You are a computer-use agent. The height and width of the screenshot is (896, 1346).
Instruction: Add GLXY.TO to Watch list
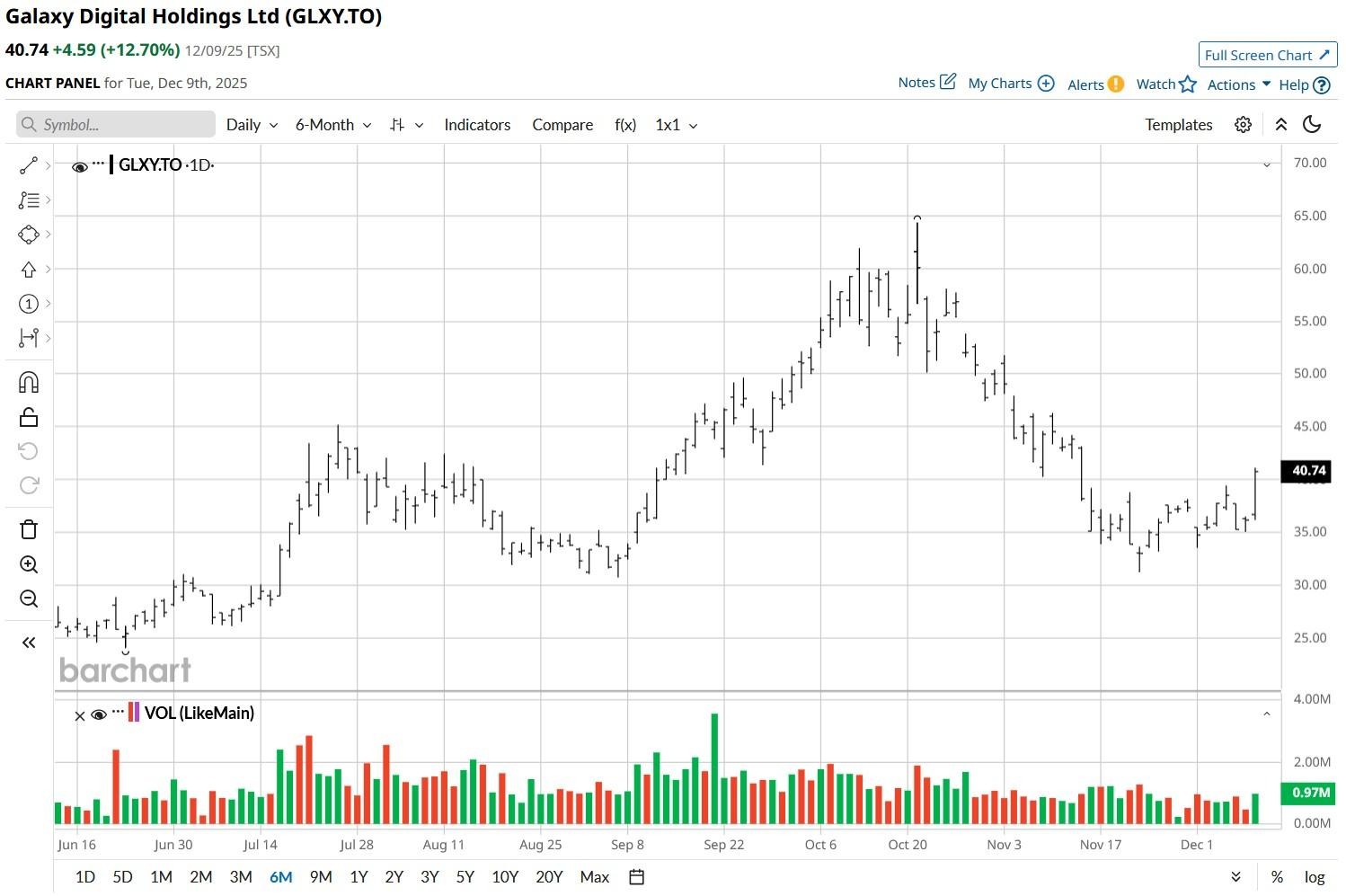(x=1166, y=84)
